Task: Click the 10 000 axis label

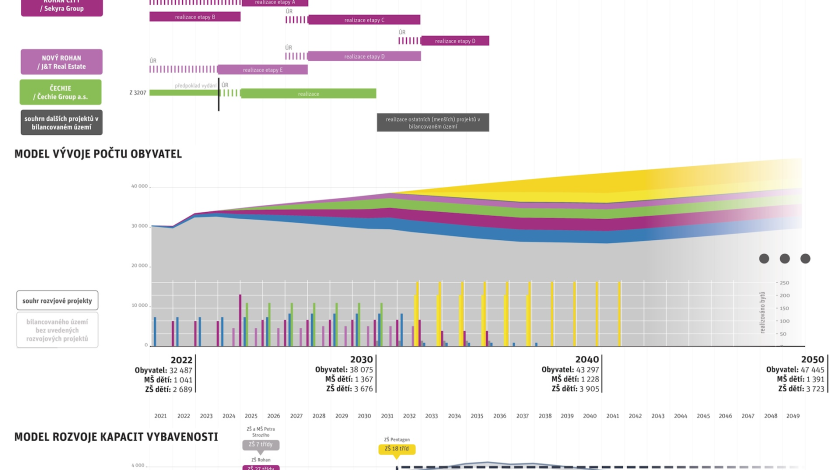Action: (139, 305)
